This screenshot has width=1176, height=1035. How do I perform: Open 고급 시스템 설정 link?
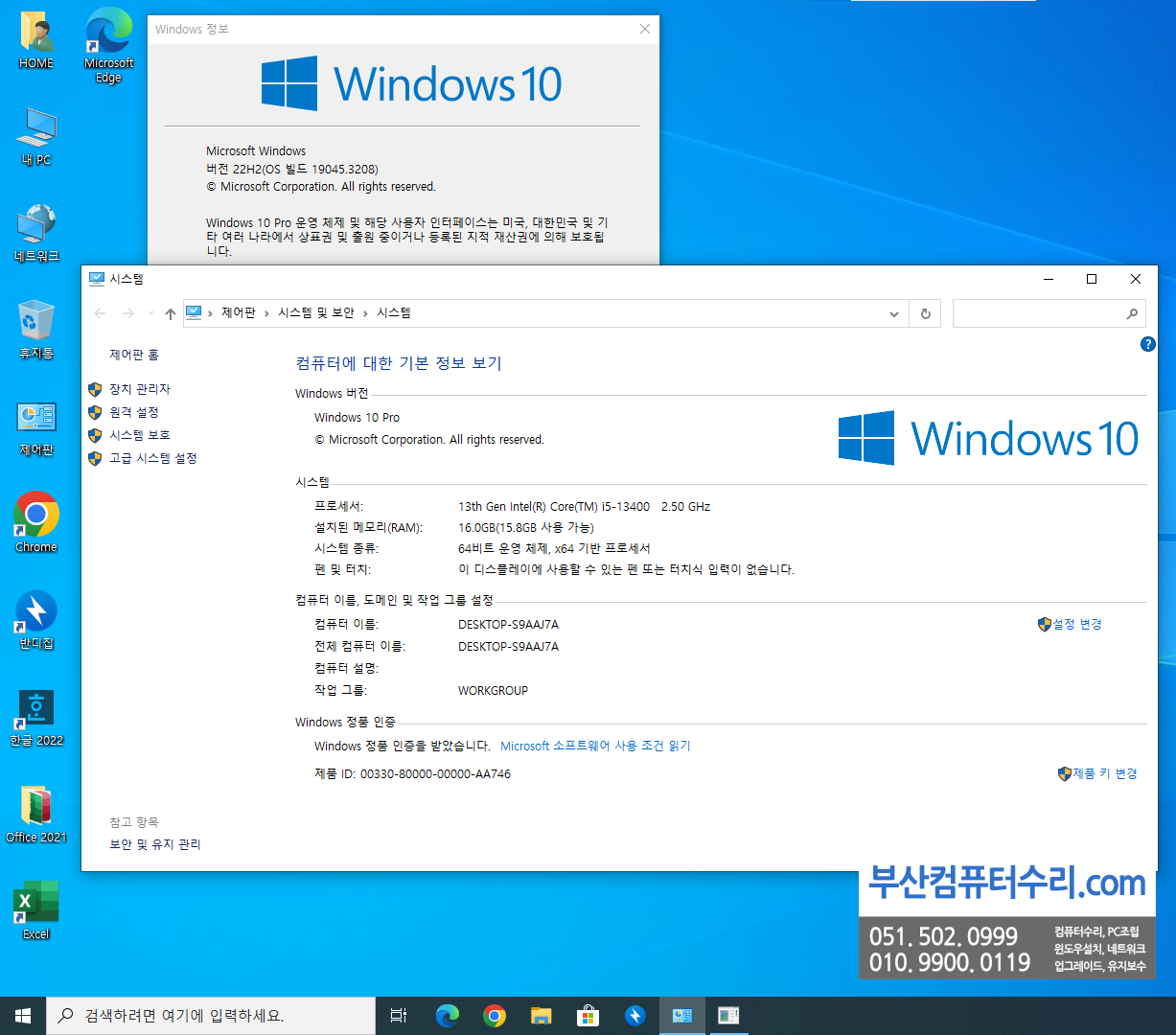[153, 458]
